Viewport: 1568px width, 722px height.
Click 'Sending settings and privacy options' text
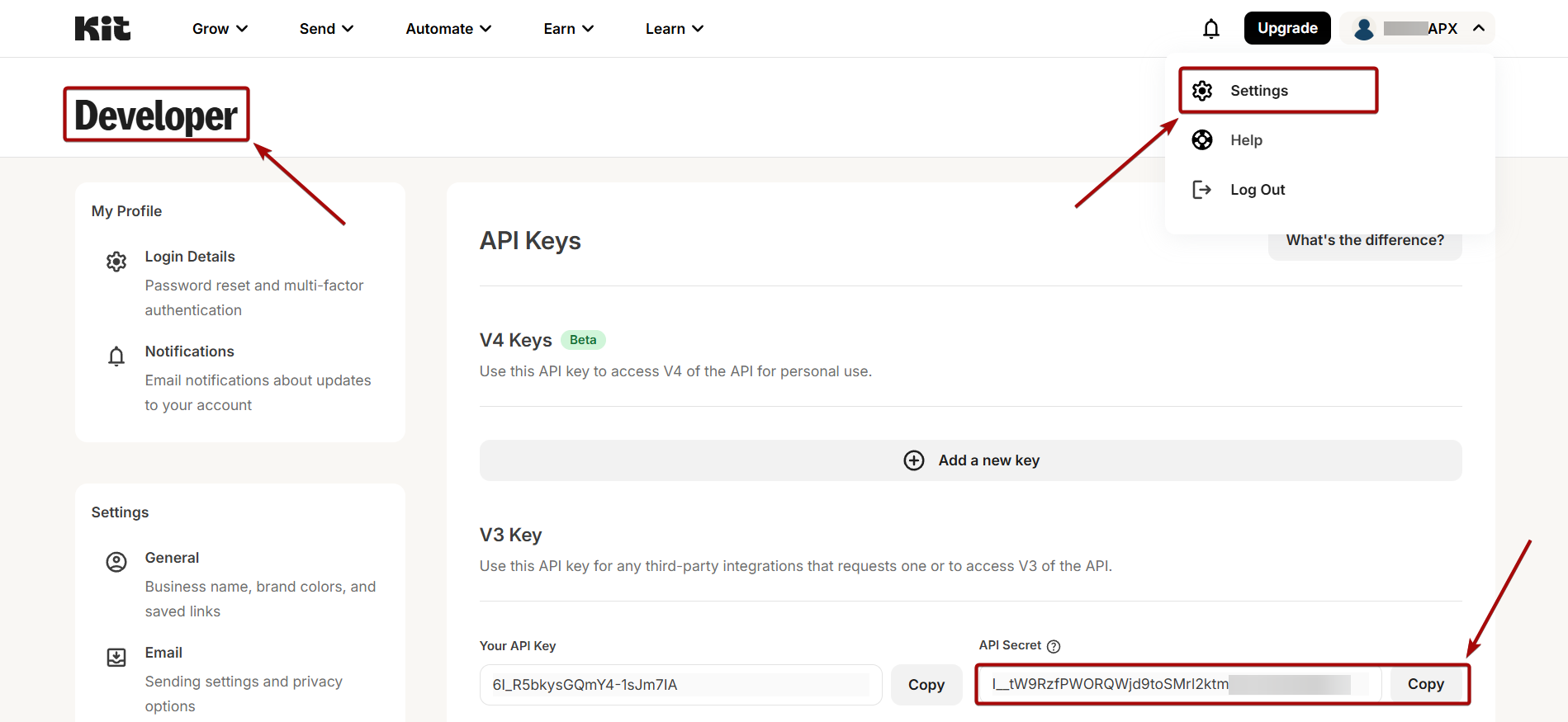point(244,694)
